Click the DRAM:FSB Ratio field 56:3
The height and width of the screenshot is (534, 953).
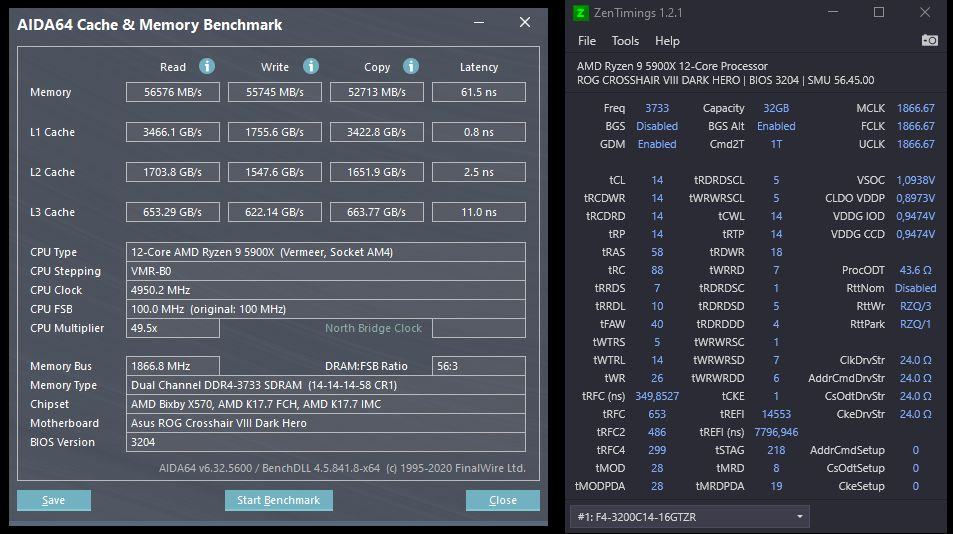tap(479, 366)
